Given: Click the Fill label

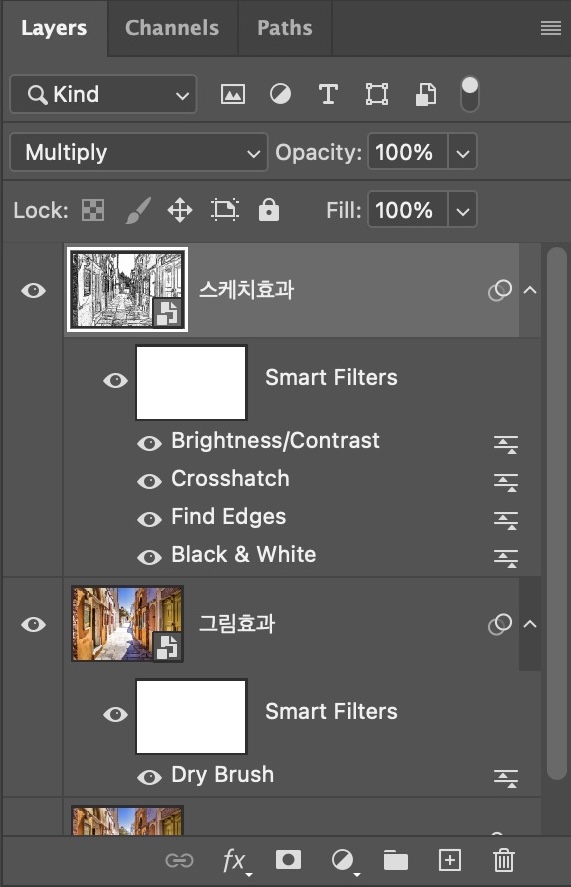Looking at the screenshot, I should [344, 210].
